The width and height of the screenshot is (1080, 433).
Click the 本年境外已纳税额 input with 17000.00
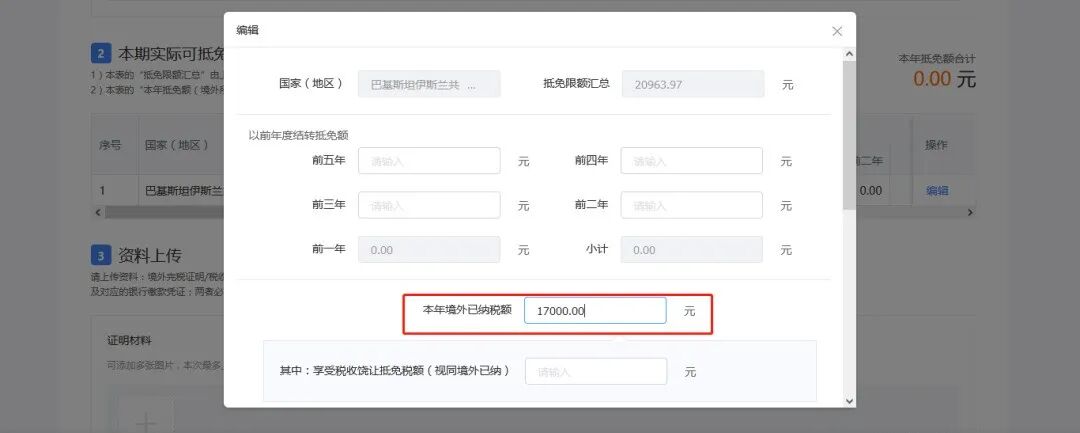pos(595,310)
